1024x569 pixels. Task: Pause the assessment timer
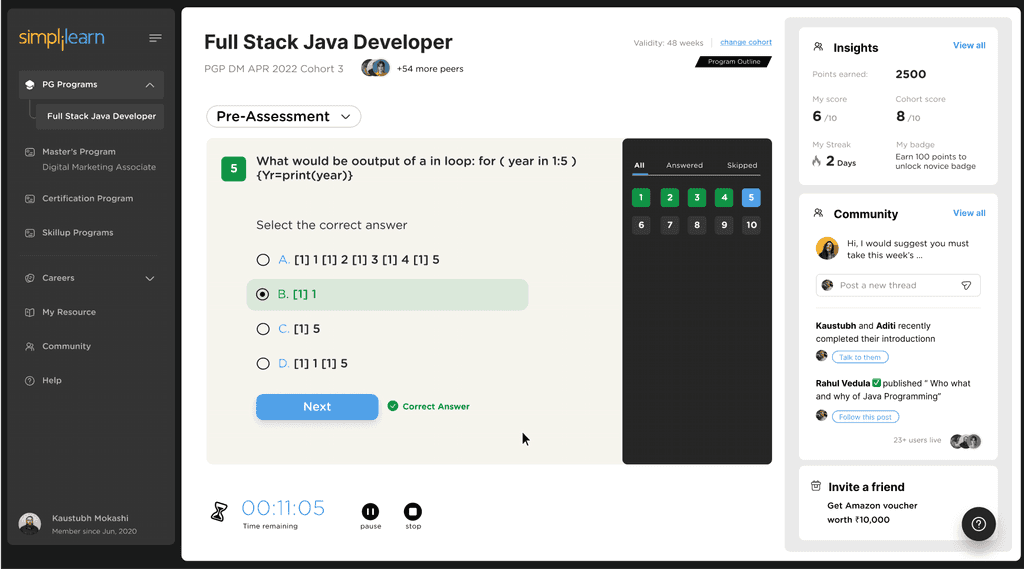(x=370, y=511)
